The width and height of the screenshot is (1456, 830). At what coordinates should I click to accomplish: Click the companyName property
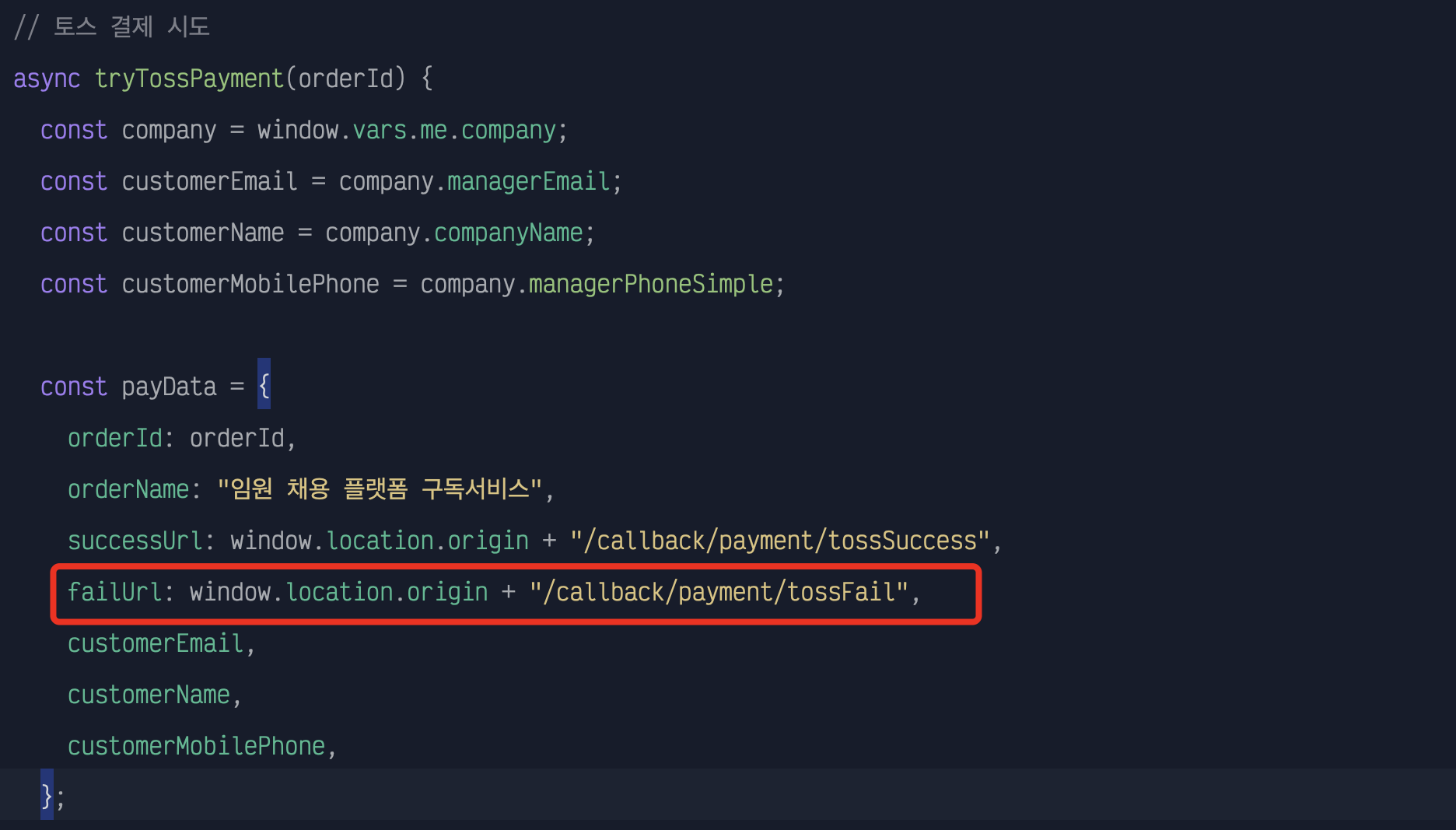pos(508,233)
